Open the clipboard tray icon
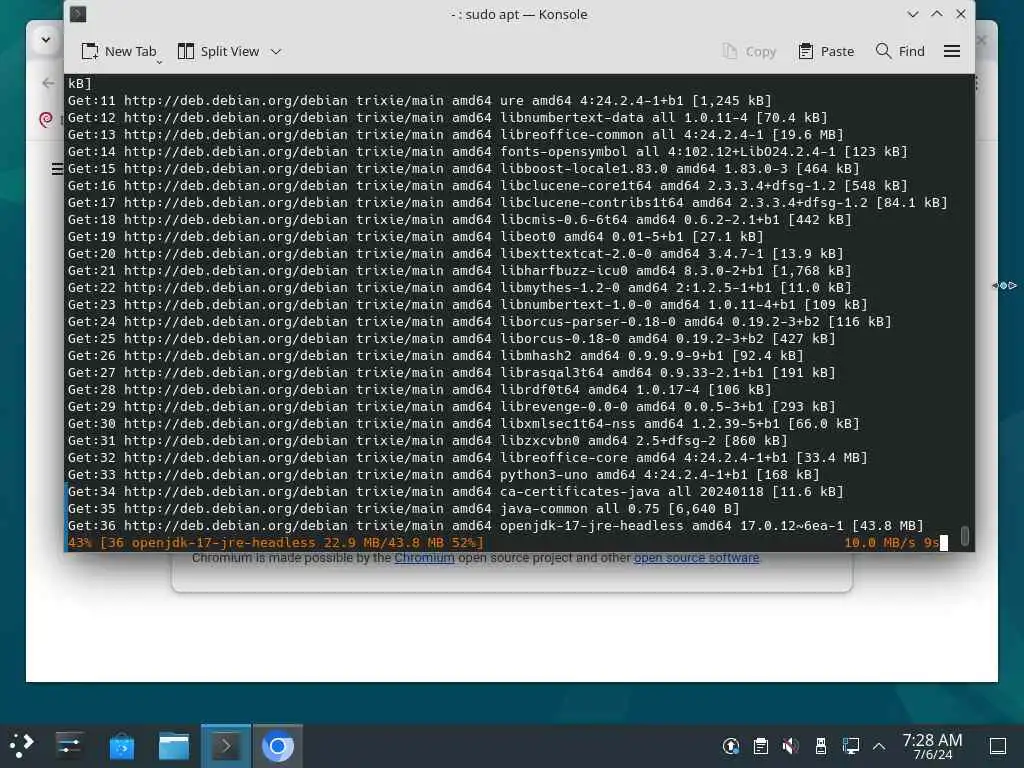Screen dimensions: 1024x768 pos(761,746)
